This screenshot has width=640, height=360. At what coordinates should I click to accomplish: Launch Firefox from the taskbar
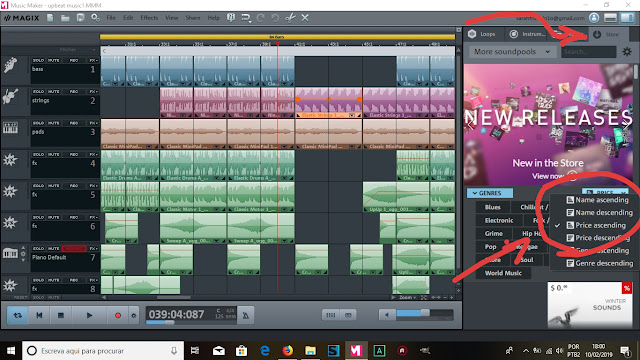coord(287,351)
